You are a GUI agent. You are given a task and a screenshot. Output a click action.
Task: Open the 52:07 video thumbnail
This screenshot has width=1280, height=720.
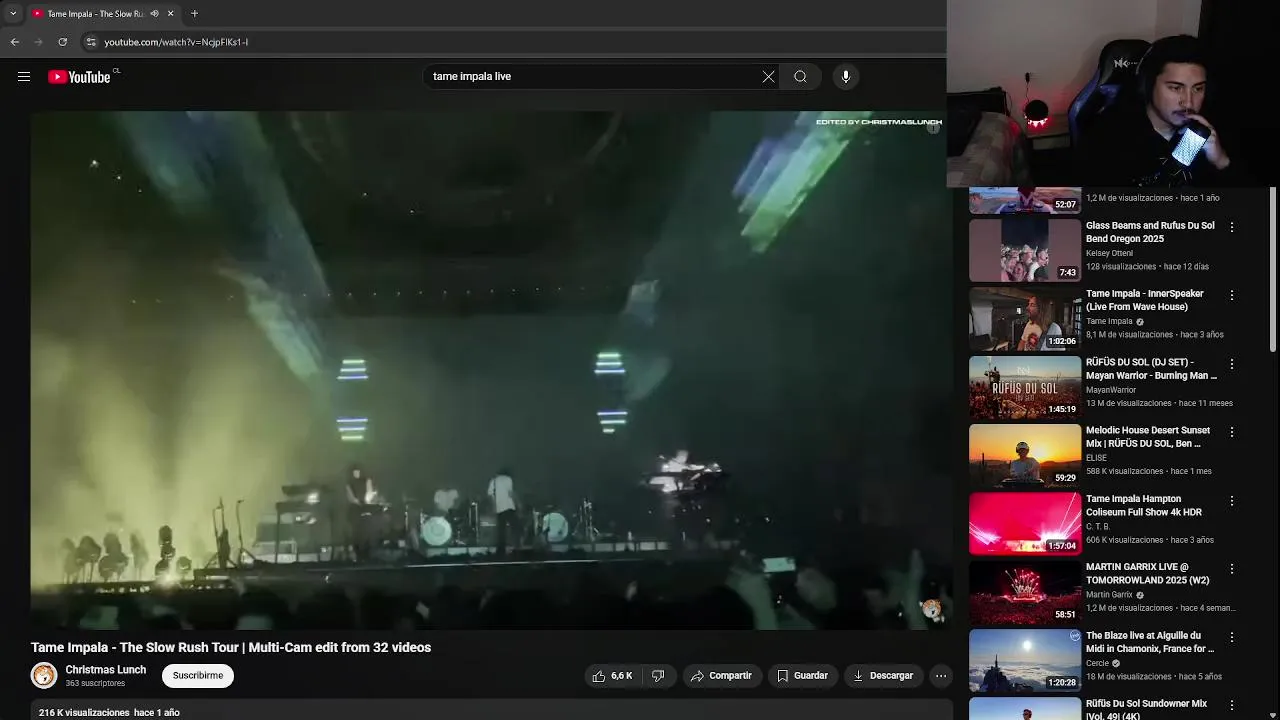(1025, 200)
